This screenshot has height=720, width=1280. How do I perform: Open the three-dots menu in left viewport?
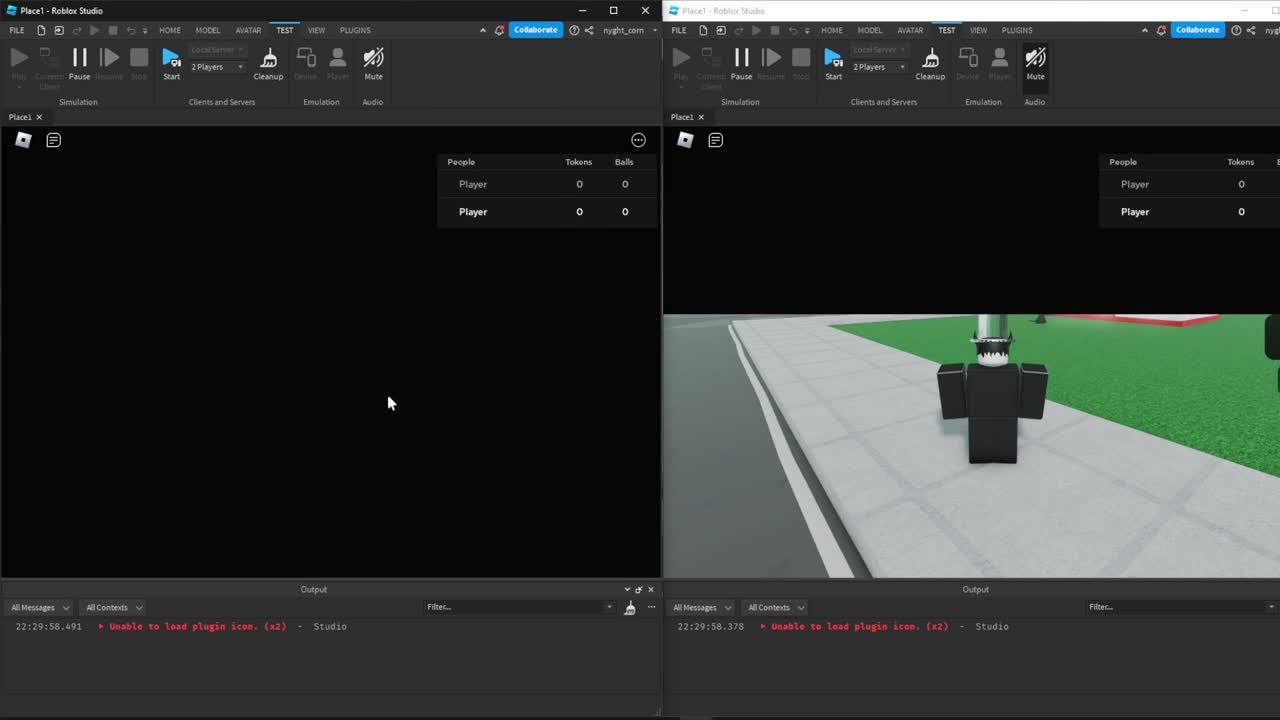pyautogui.click(x=638, y=140)
